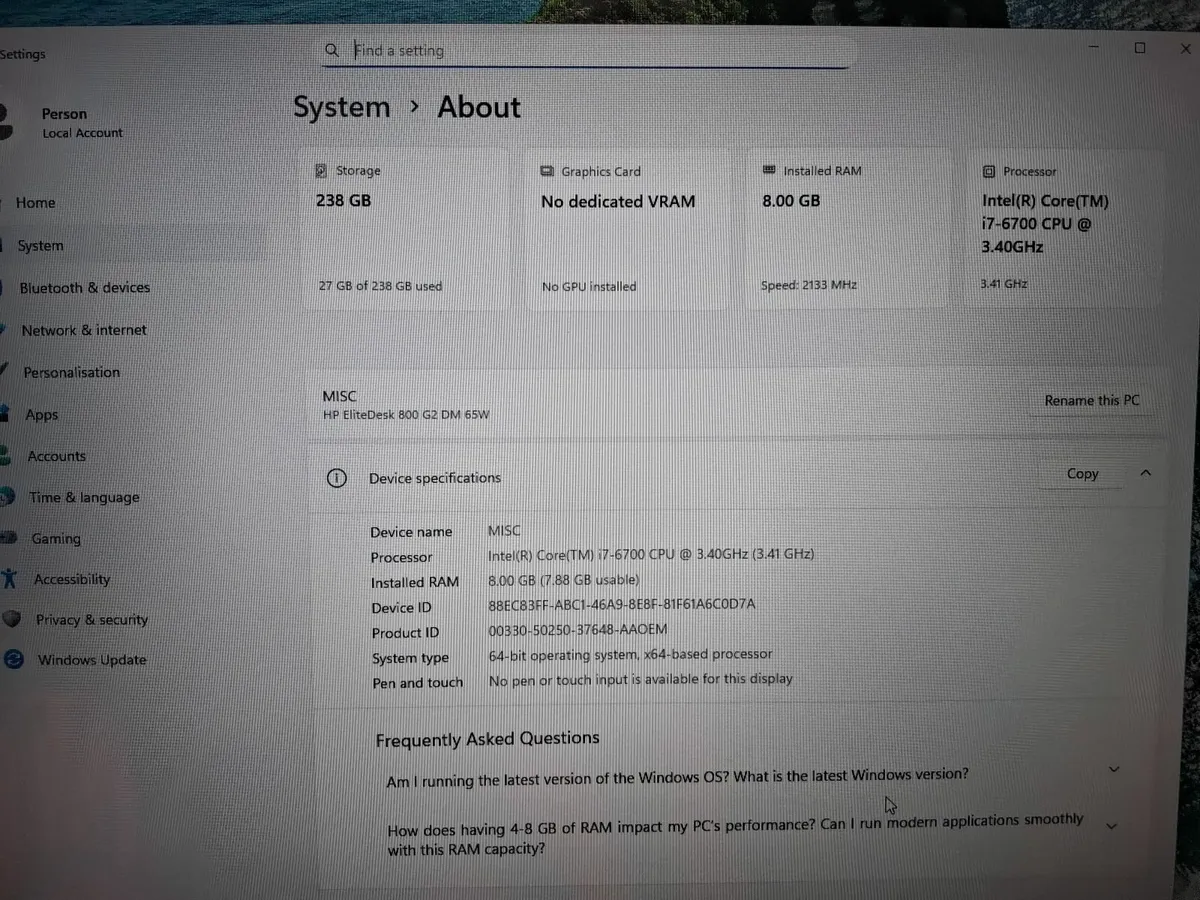Open Privacy & security settings

click(x=91, y=620)
